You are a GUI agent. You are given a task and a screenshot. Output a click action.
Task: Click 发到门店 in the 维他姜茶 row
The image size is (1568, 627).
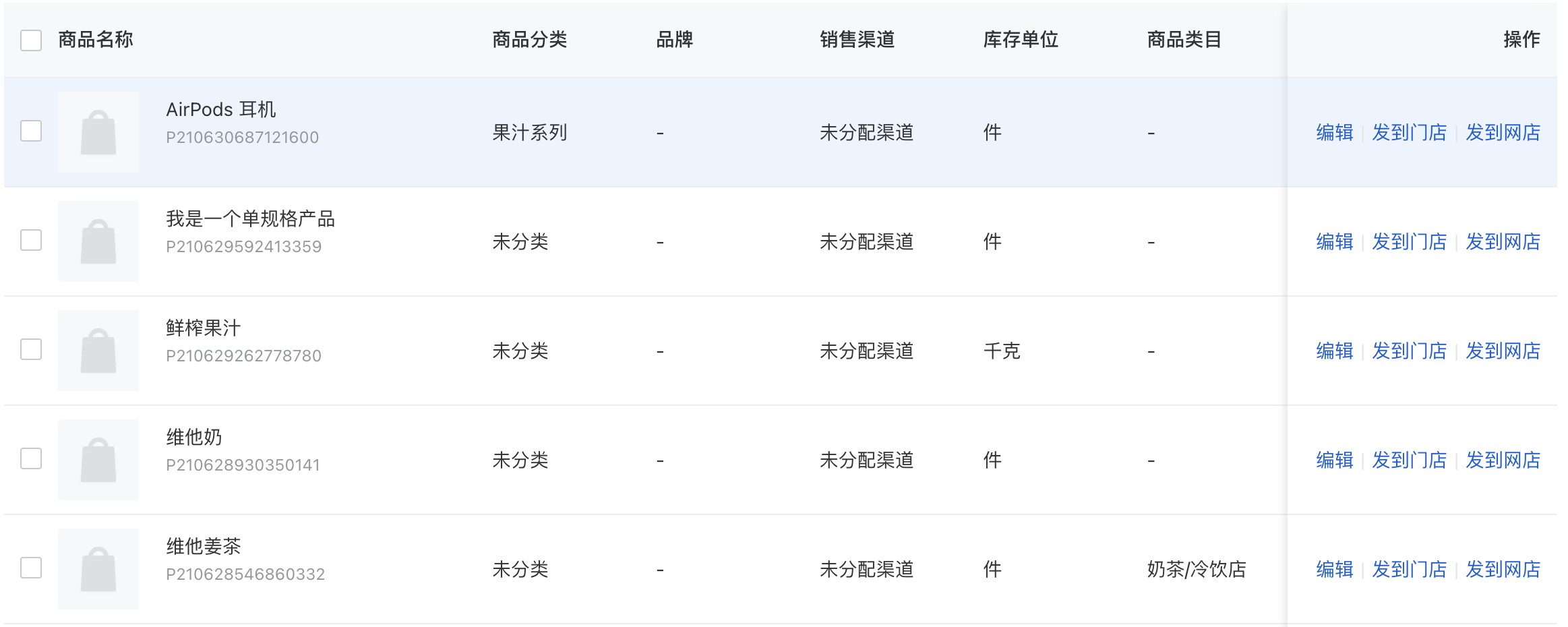point(1410,569)
